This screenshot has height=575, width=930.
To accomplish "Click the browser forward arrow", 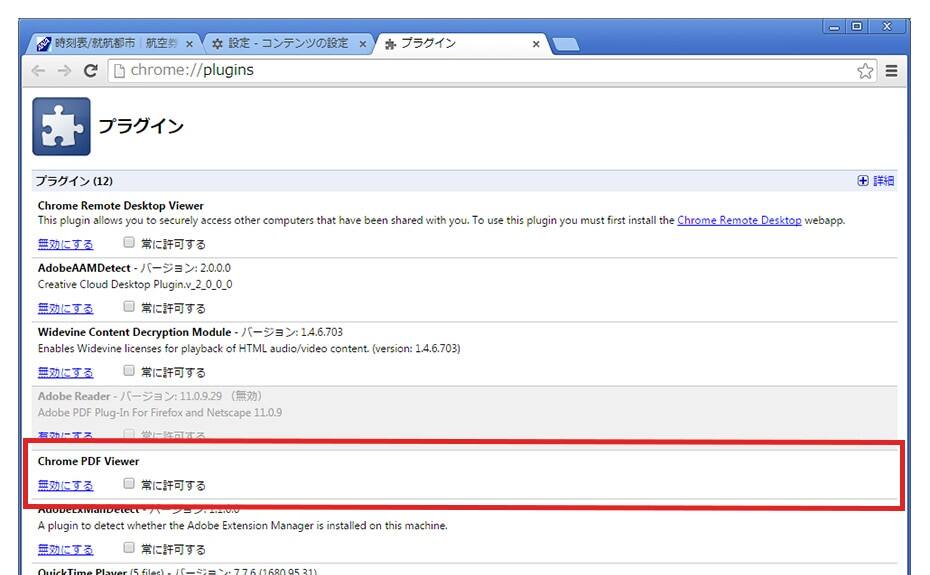I will 64,71.
